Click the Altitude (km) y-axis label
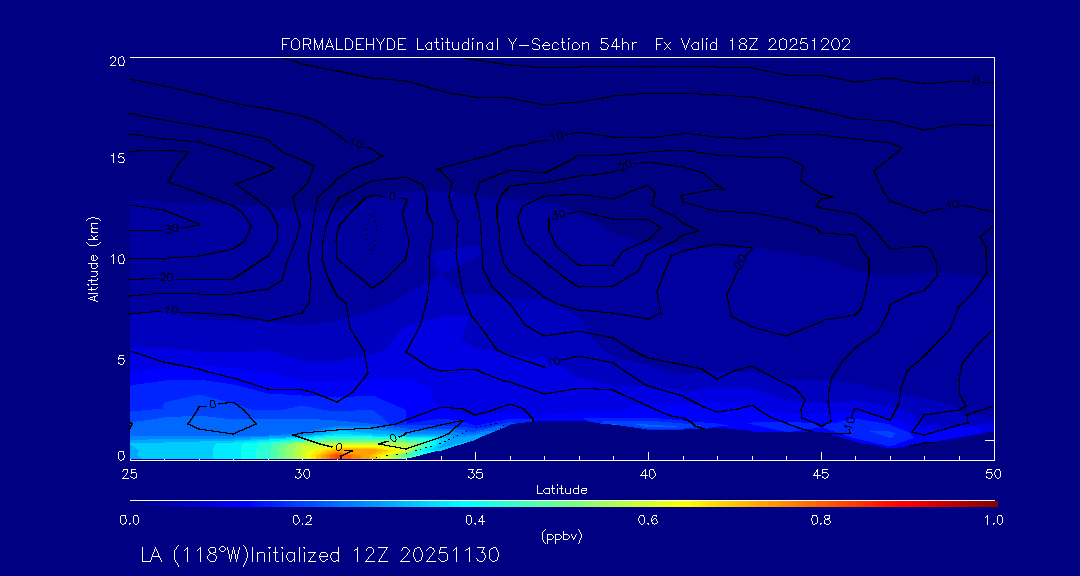 (93, 259)
